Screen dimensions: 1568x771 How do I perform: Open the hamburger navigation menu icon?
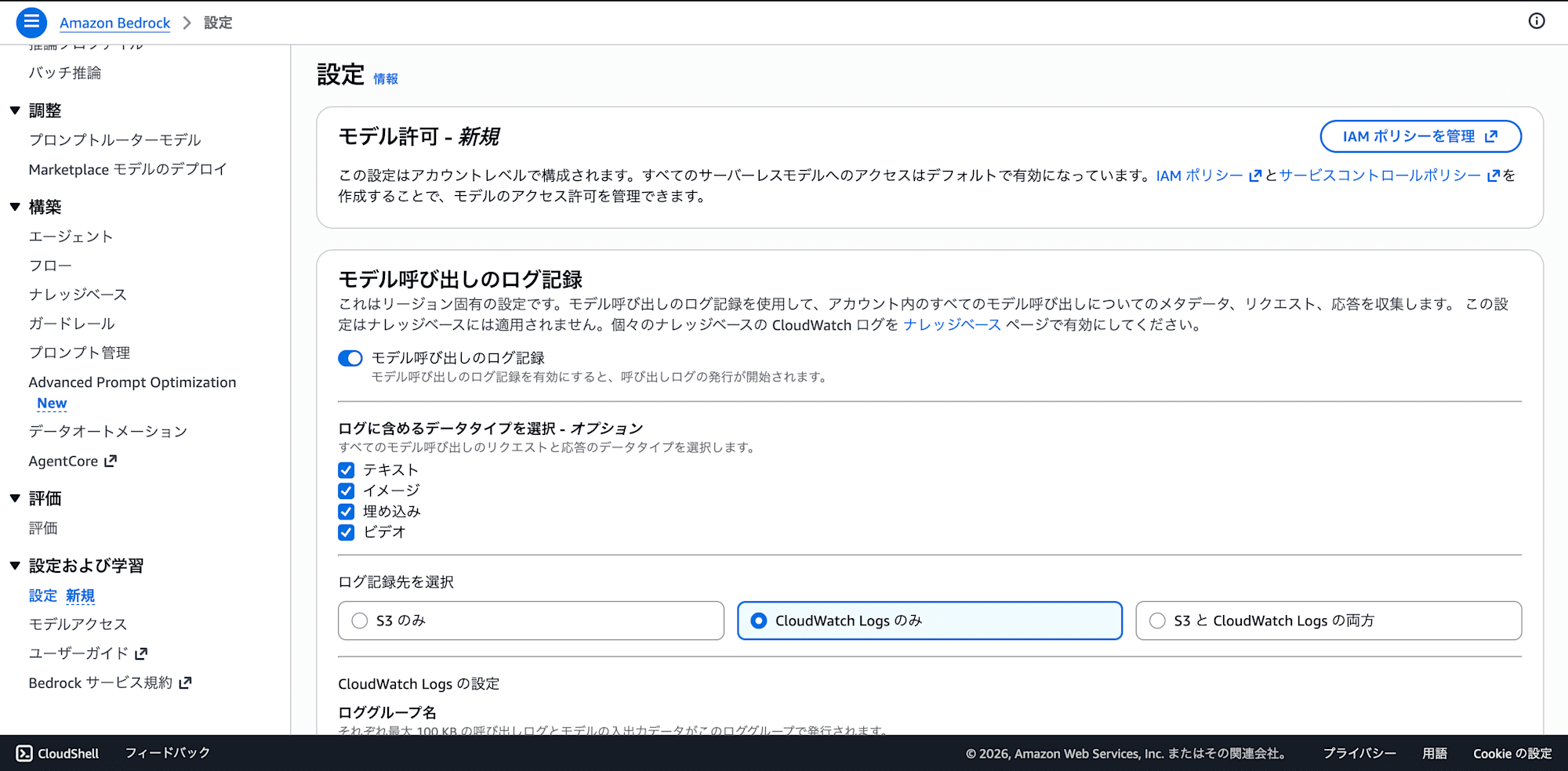(31, 23)
